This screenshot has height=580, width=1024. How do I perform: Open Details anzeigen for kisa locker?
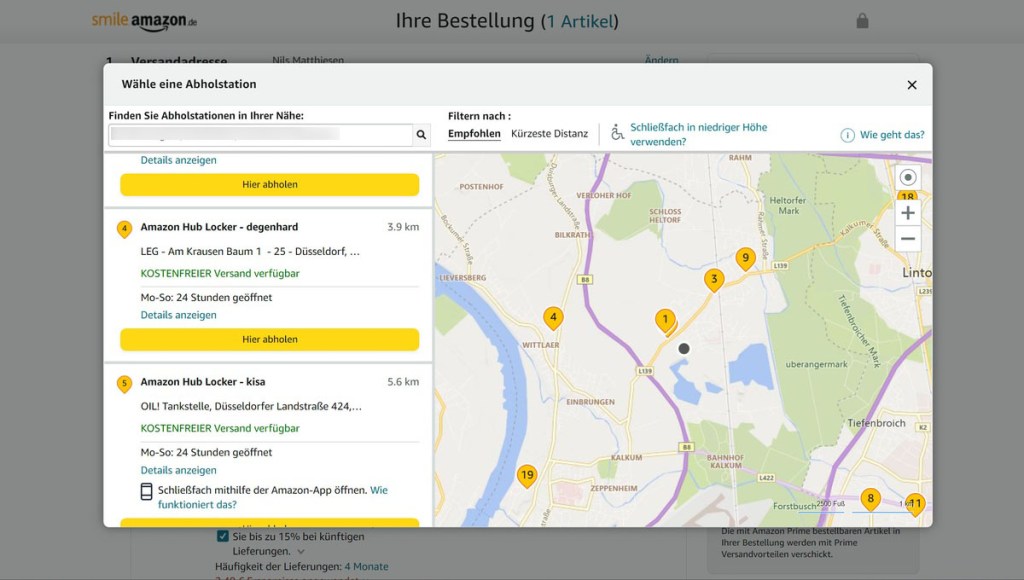pyautogui.click(x=178, y=470)
